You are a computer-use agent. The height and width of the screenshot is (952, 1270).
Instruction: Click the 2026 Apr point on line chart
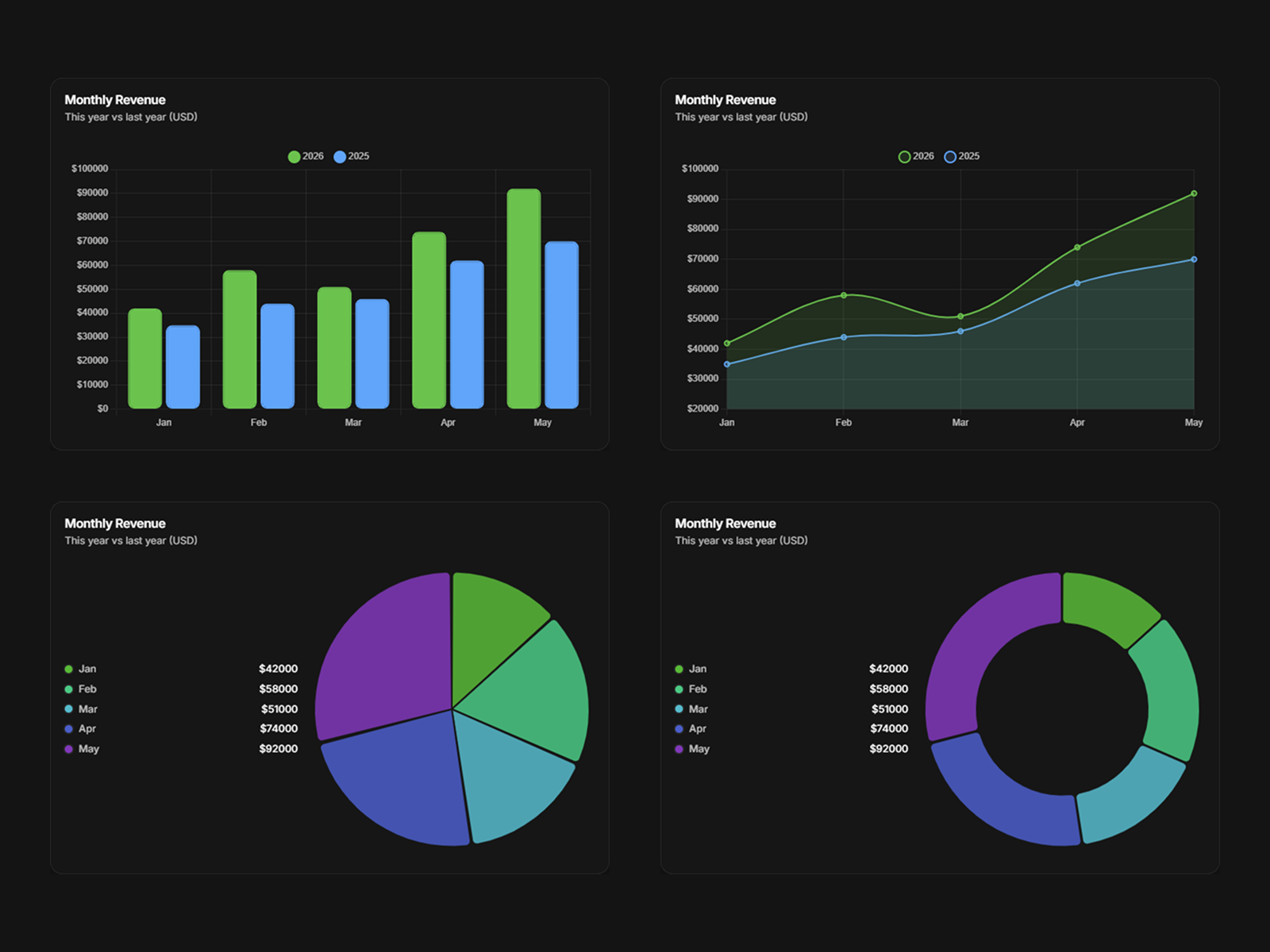1077,248
